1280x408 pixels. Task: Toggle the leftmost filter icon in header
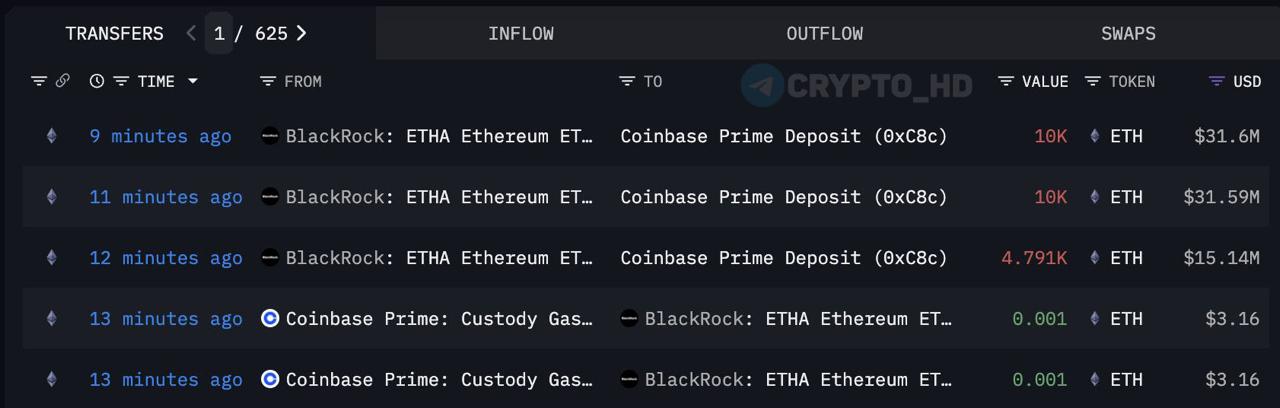coord(39,81)
